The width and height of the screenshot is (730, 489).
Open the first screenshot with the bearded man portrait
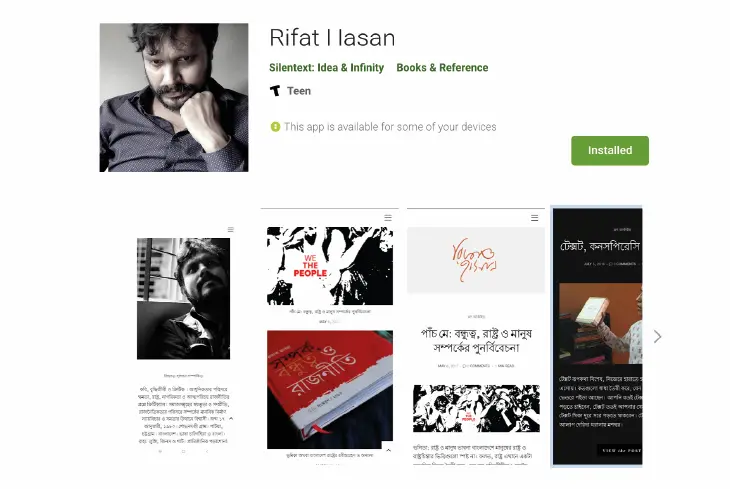[x=183, y=339]
